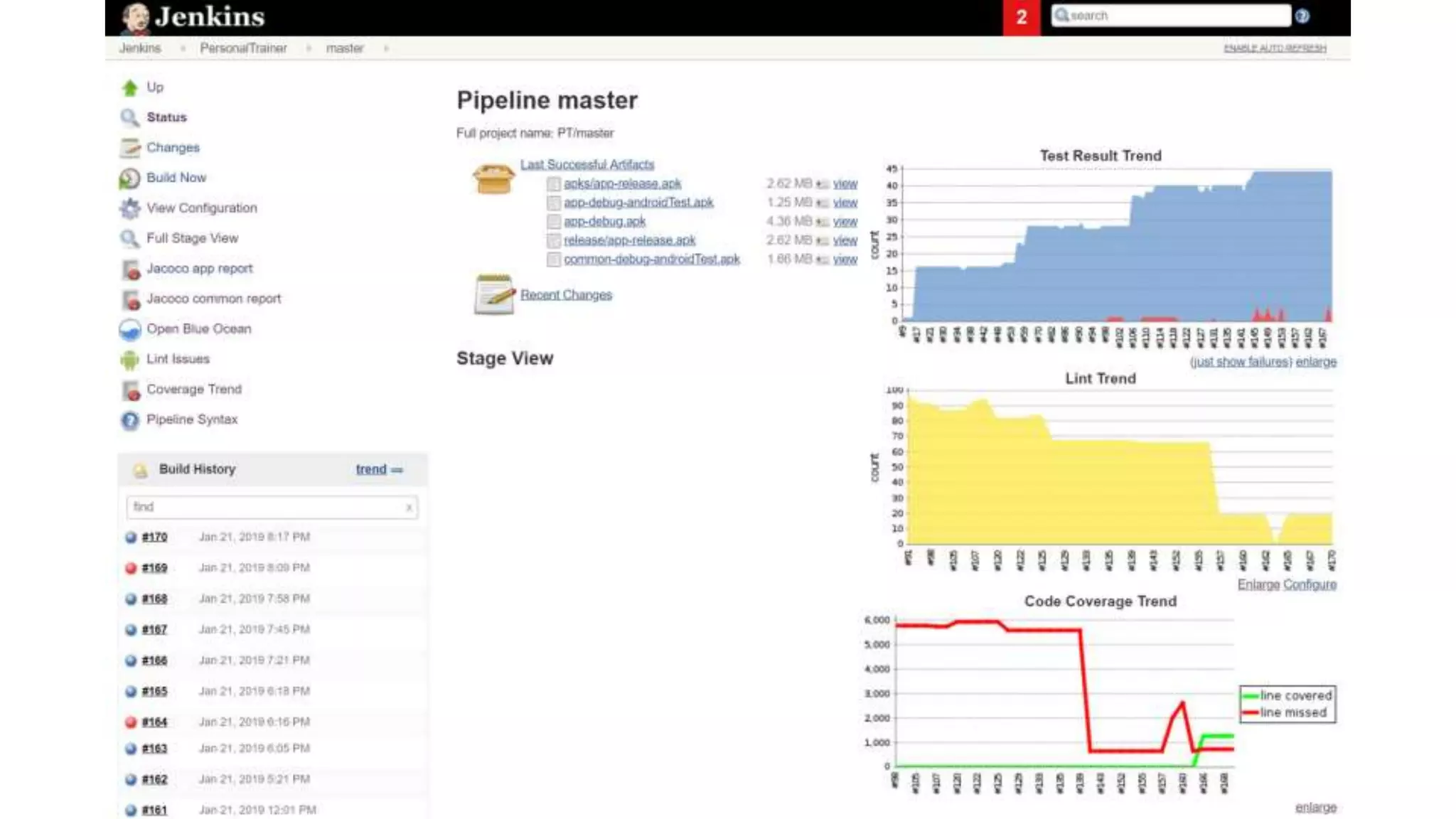Screen dimensions: 1456x819
Task: Click the Build Now clock icon
Action: tap(129, 178)
